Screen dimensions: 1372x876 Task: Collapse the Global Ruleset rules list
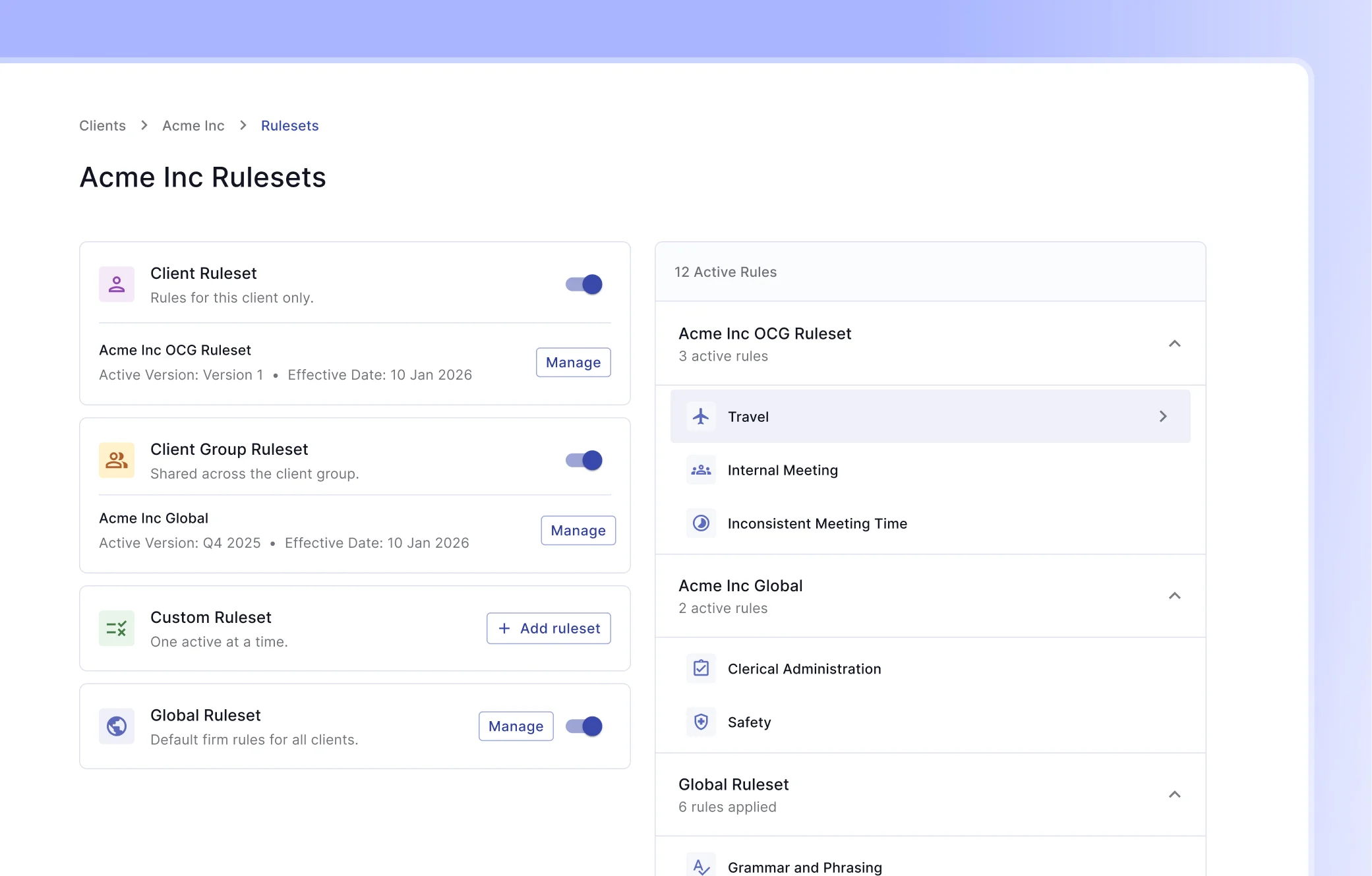pyautogui.click(x=1175, y=794)
